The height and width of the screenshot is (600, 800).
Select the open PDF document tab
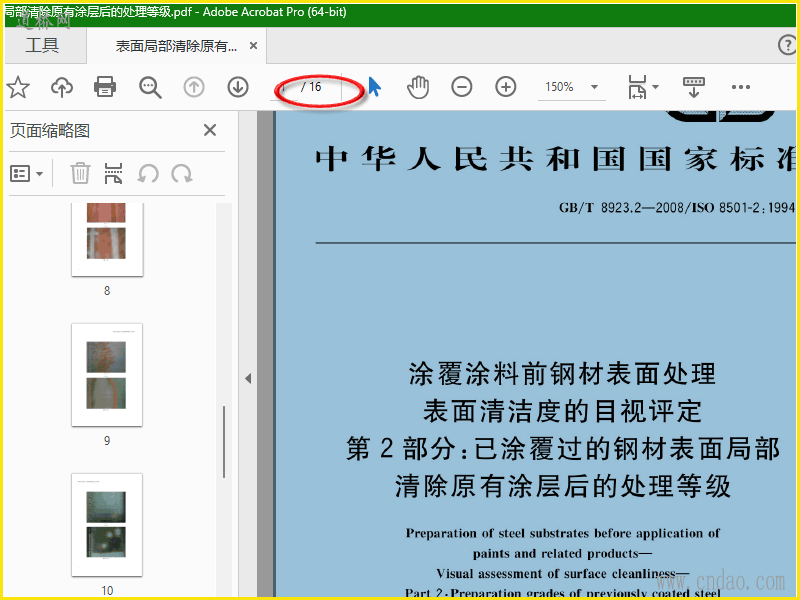click(x=176, y=46)
